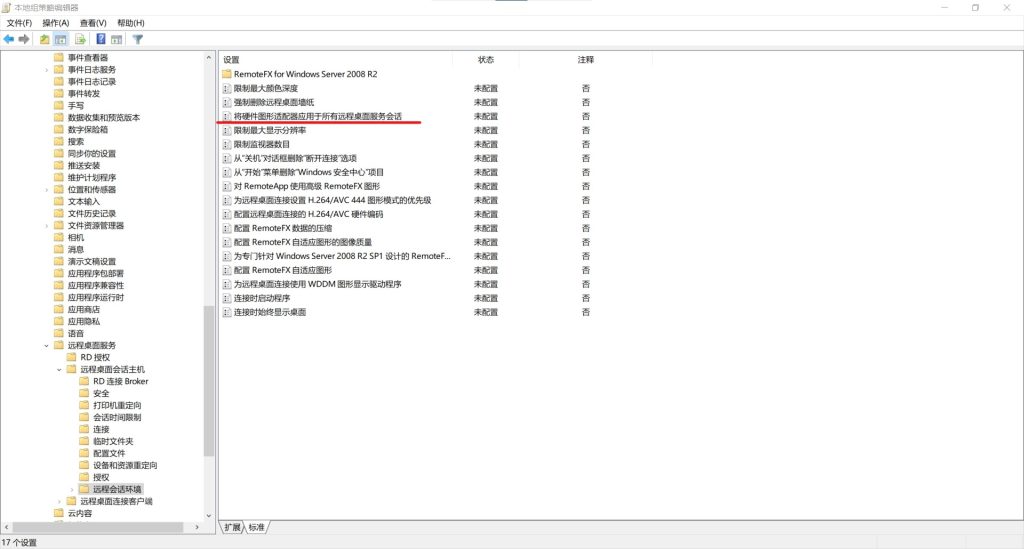Click the tree pane horizontal scrollbar thumb
The width and height of the screenshot is (1024, 549).
(x=98, y=527)
